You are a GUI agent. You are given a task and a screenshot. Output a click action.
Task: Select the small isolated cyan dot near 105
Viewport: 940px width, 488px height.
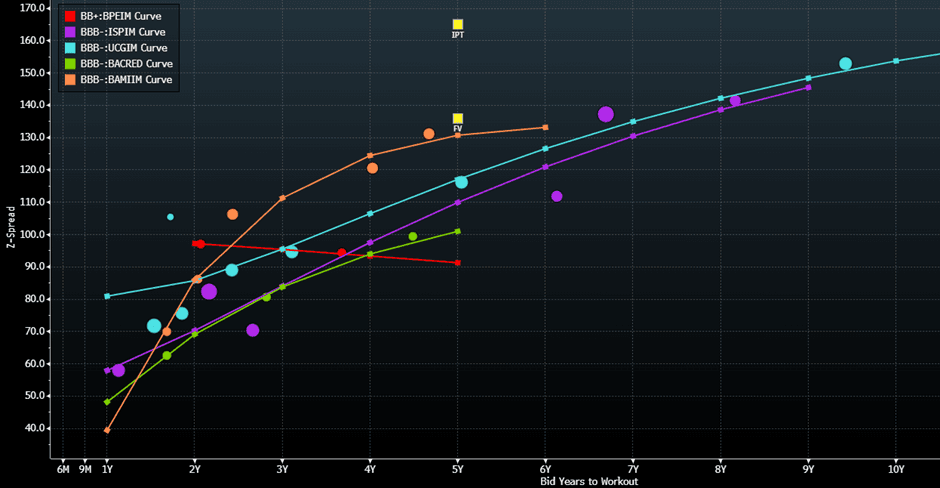click(170, 217)
